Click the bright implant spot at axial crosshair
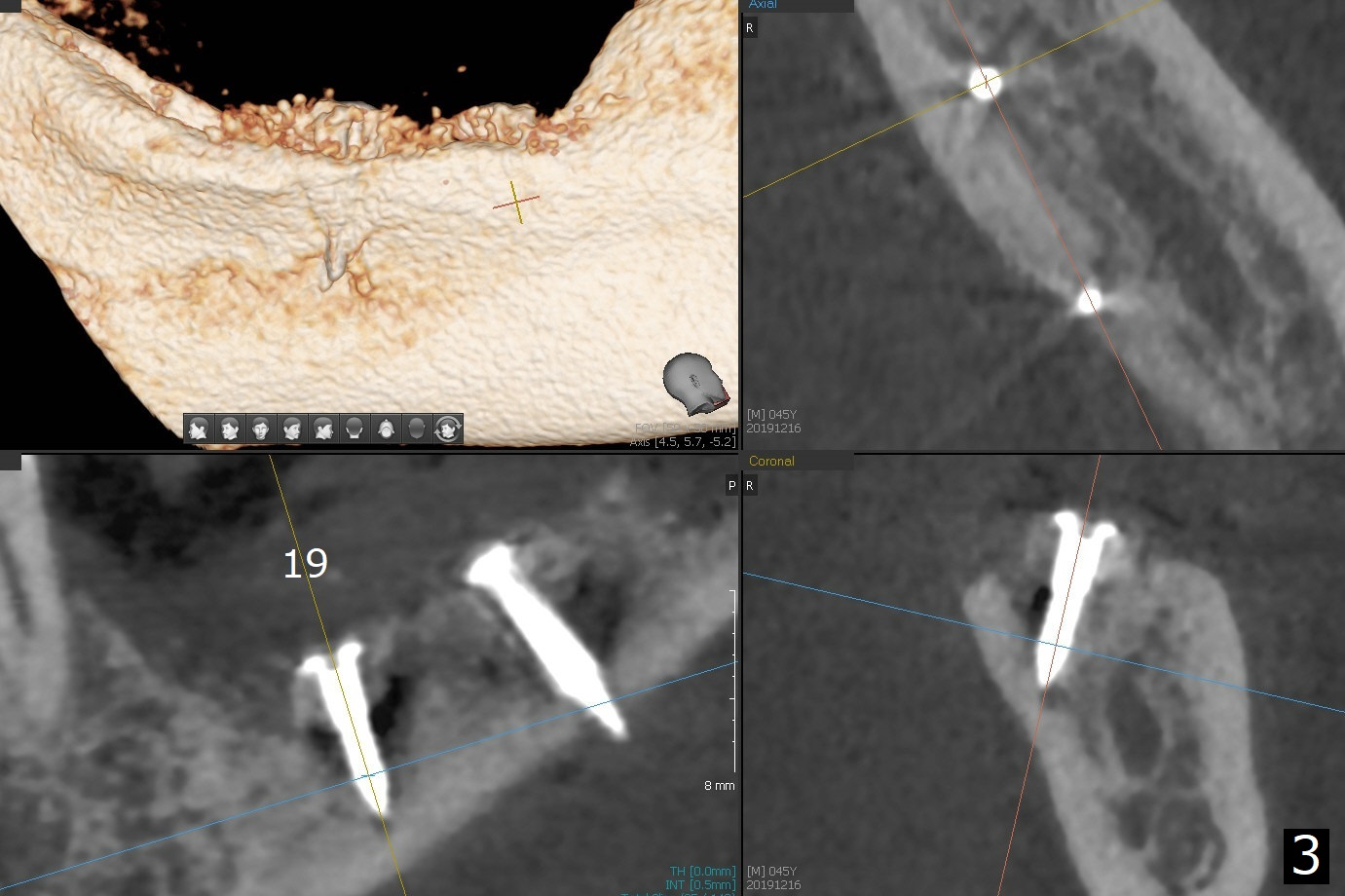 click(985, 82)
